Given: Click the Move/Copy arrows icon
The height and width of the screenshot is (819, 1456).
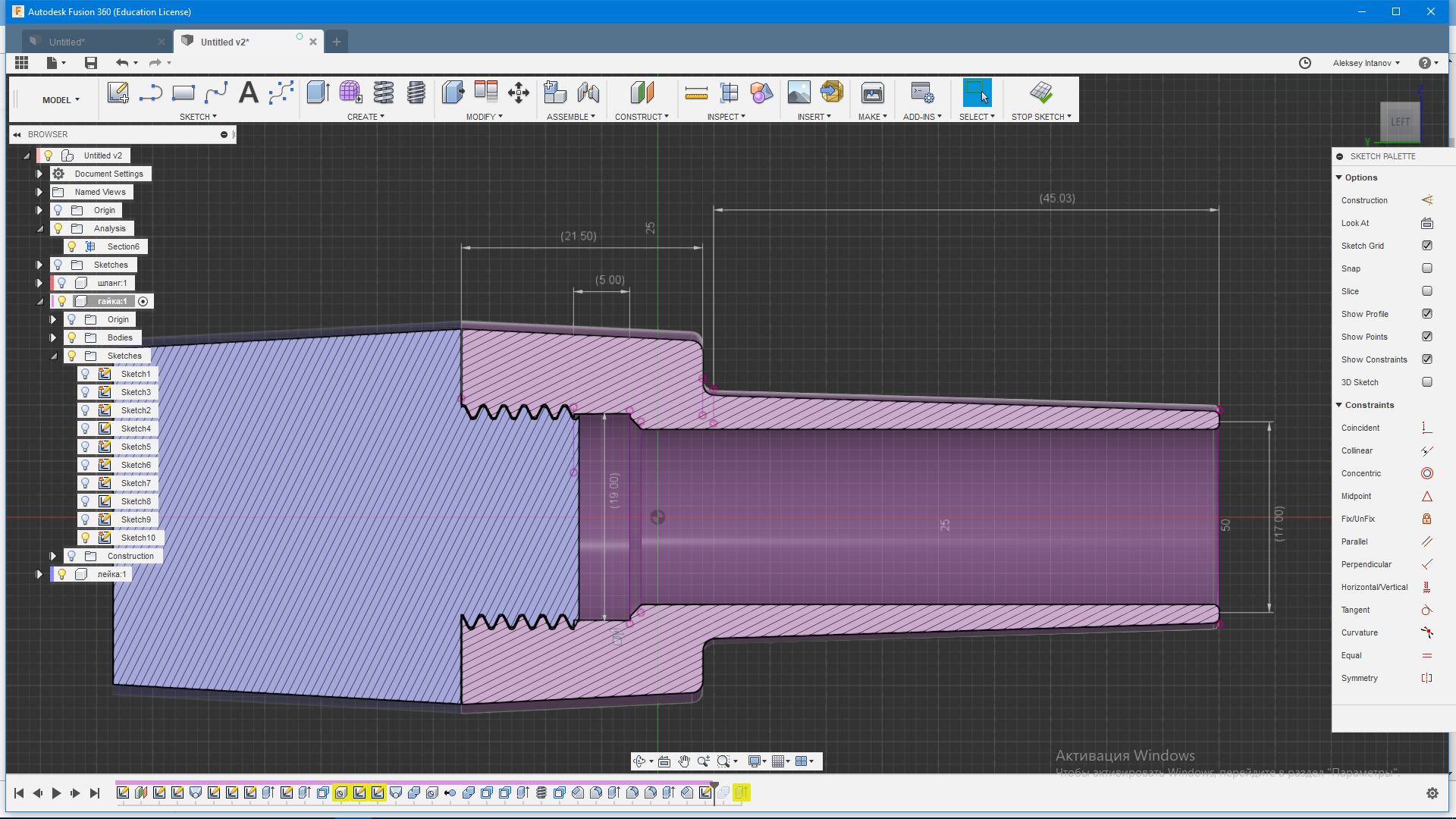Looking at the screenshot, I should (519, 93).
